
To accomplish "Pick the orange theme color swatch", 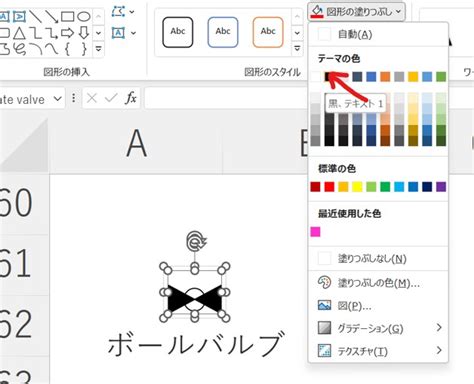I will pyautogui.click(x=385, y=77).
